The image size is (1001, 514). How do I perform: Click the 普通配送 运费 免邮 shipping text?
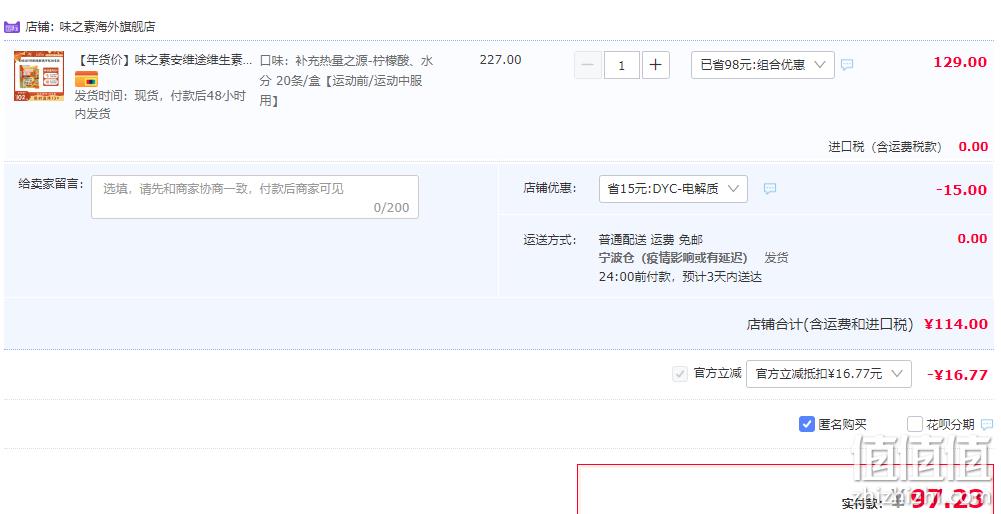pos(651,240)
